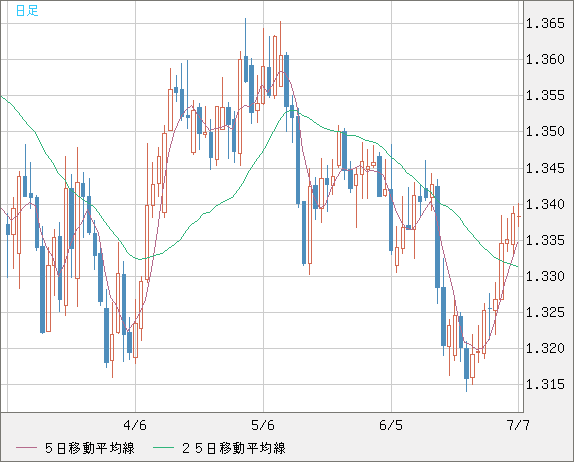Select the 1.330 price axis label
The width and height of the screenshot is (574, 462).
coord(545,276)
